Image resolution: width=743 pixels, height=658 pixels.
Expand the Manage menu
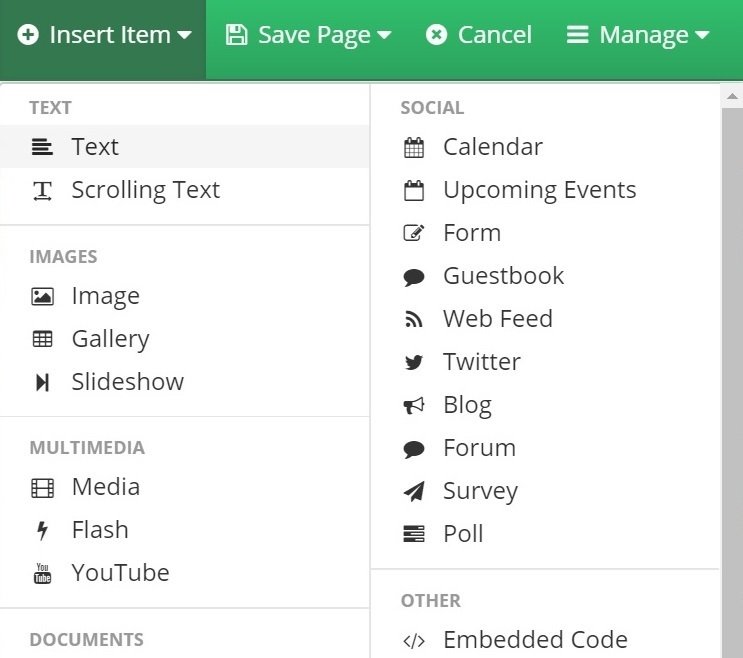(638, 35)
